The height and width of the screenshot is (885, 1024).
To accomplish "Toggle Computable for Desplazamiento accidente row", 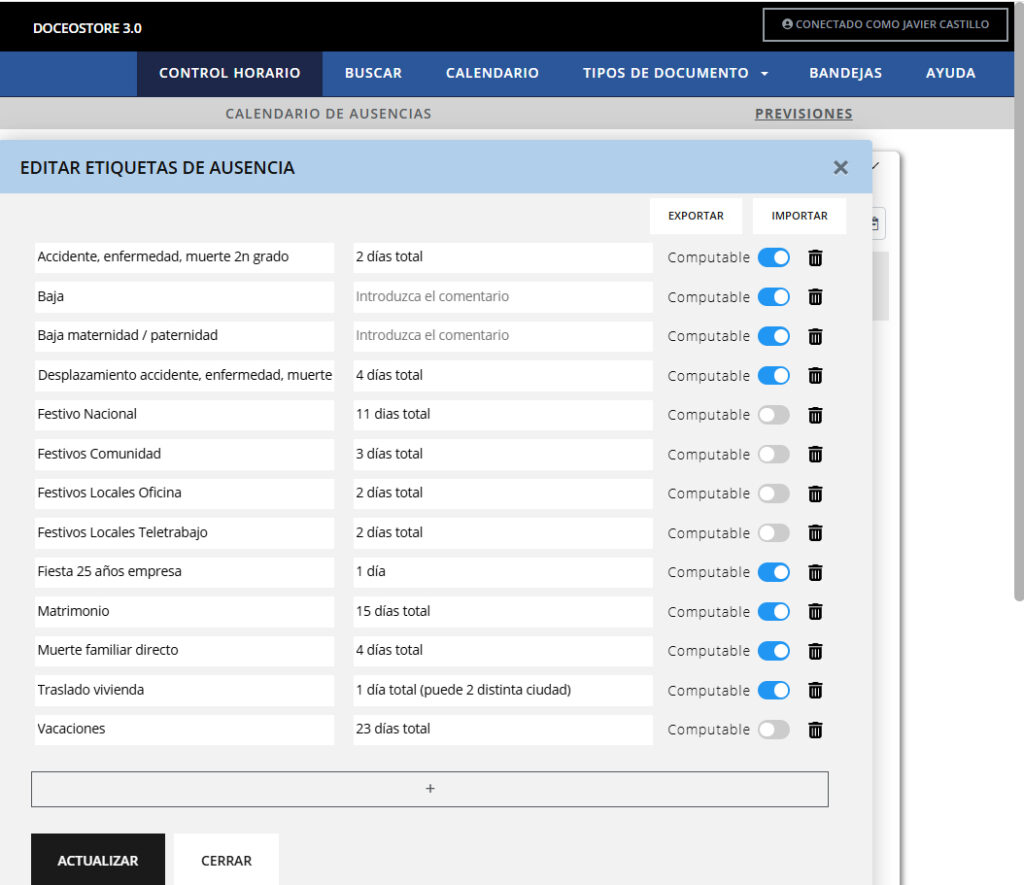I will click(774, 376).
